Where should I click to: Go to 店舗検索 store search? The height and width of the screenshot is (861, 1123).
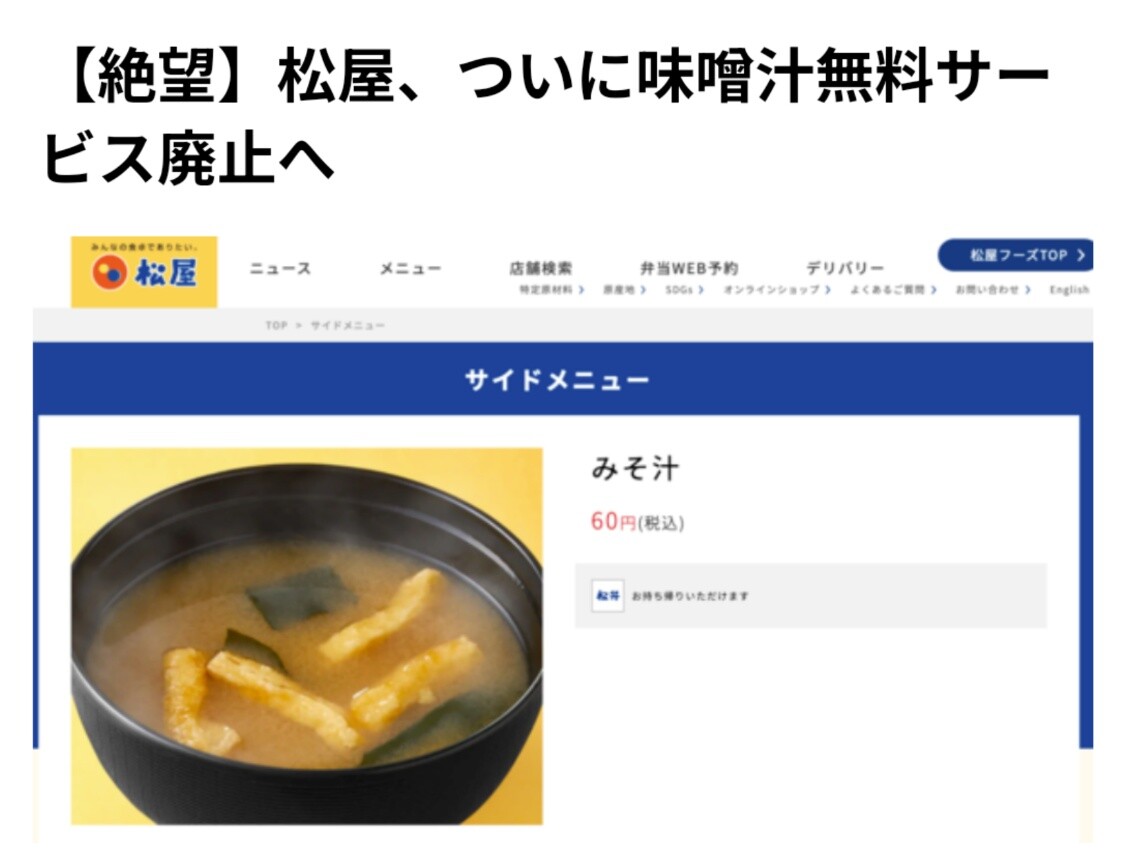(x=541, y=269)
